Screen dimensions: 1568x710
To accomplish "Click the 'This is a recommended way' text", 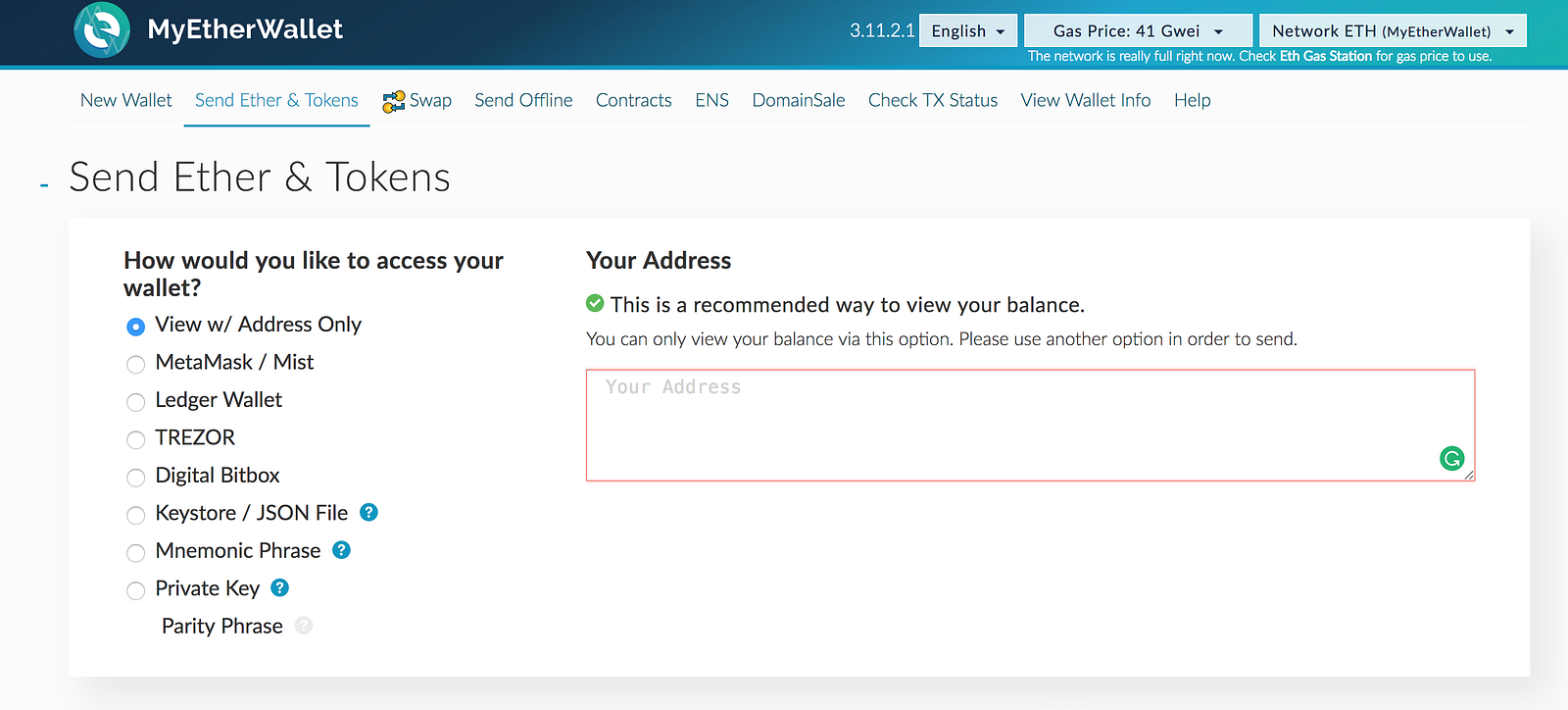I will pyautogui.click(x=848, y=305).
